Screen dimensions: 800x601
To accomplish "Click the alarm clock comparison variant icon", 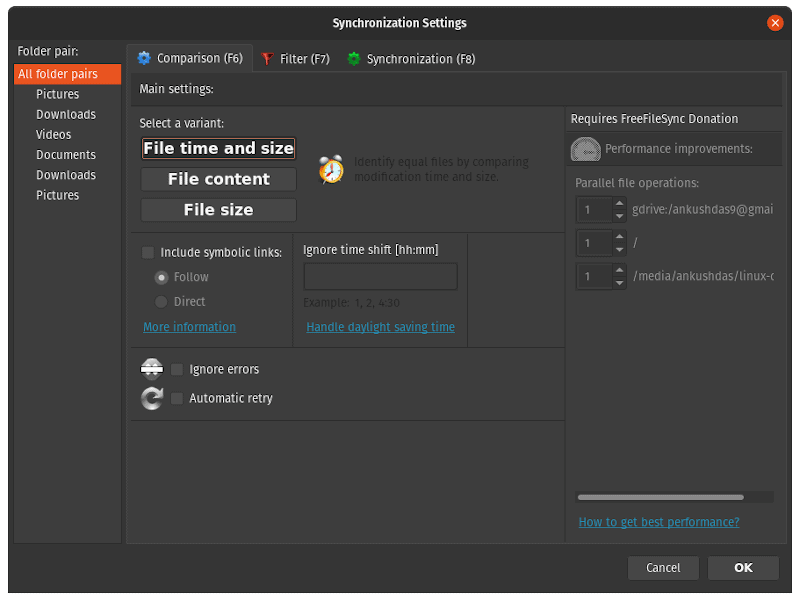I will click(x=329, y=168).
